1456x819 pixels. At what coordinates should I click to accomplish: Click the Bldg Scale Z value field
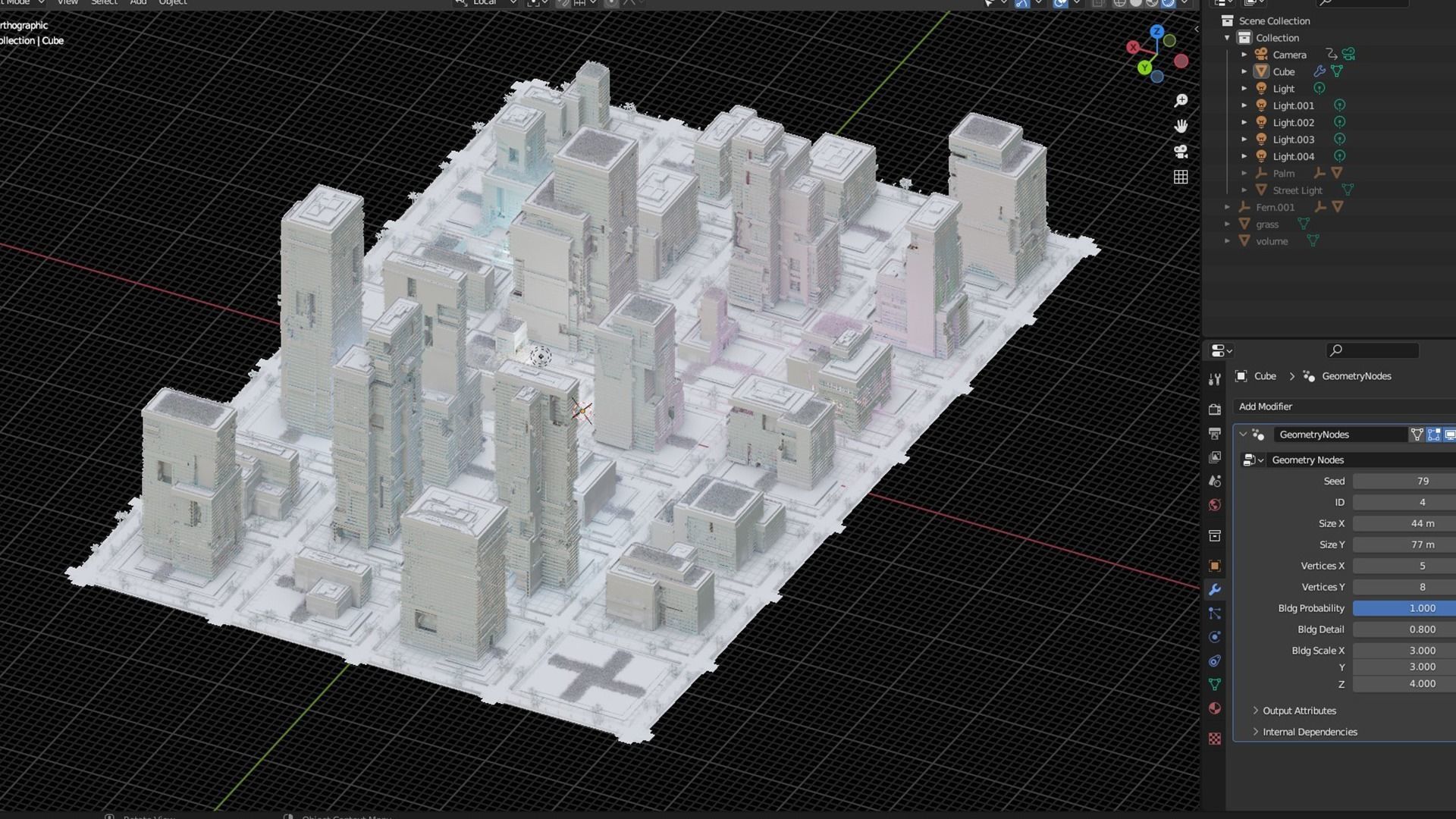pos(1404,684)
